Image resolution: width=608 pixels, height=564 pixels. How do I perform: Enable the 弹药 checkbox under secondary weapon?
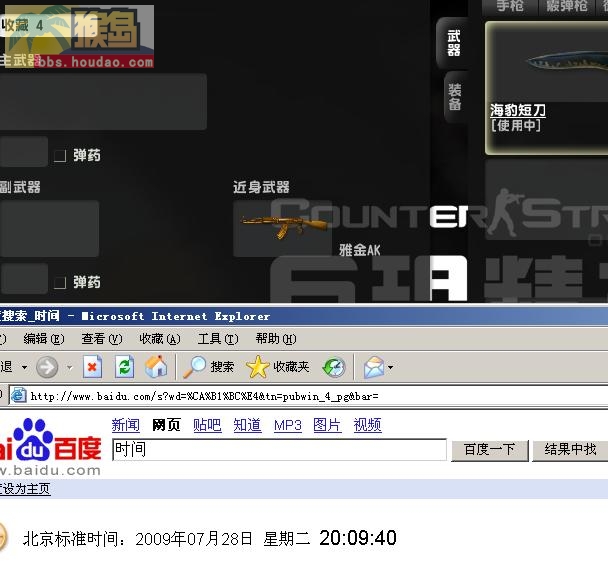(60, 283)
